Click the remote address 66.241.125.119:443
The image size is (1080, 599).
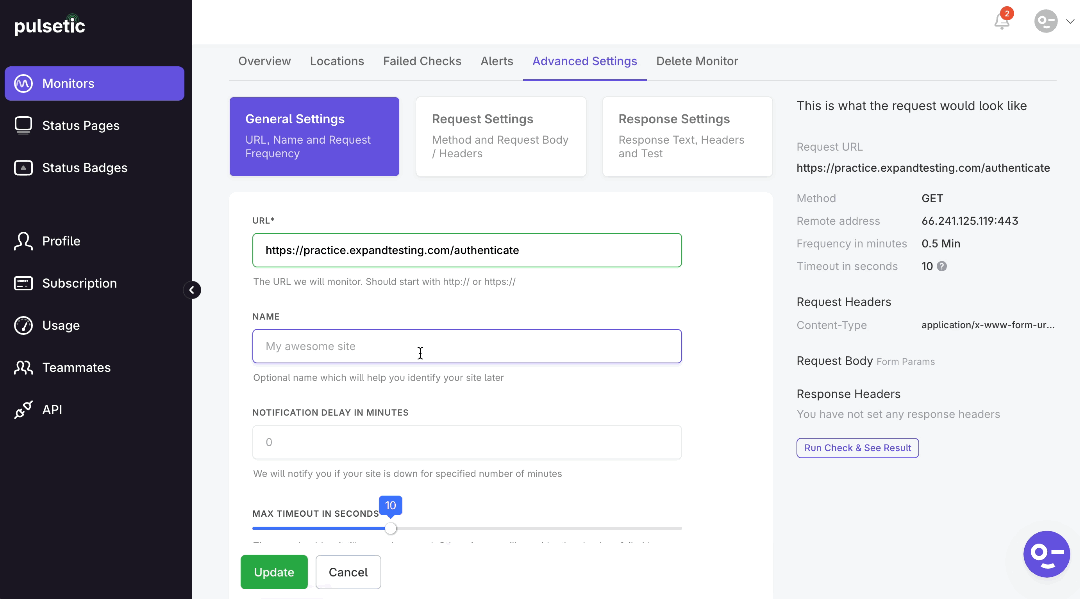click(970, 221)
